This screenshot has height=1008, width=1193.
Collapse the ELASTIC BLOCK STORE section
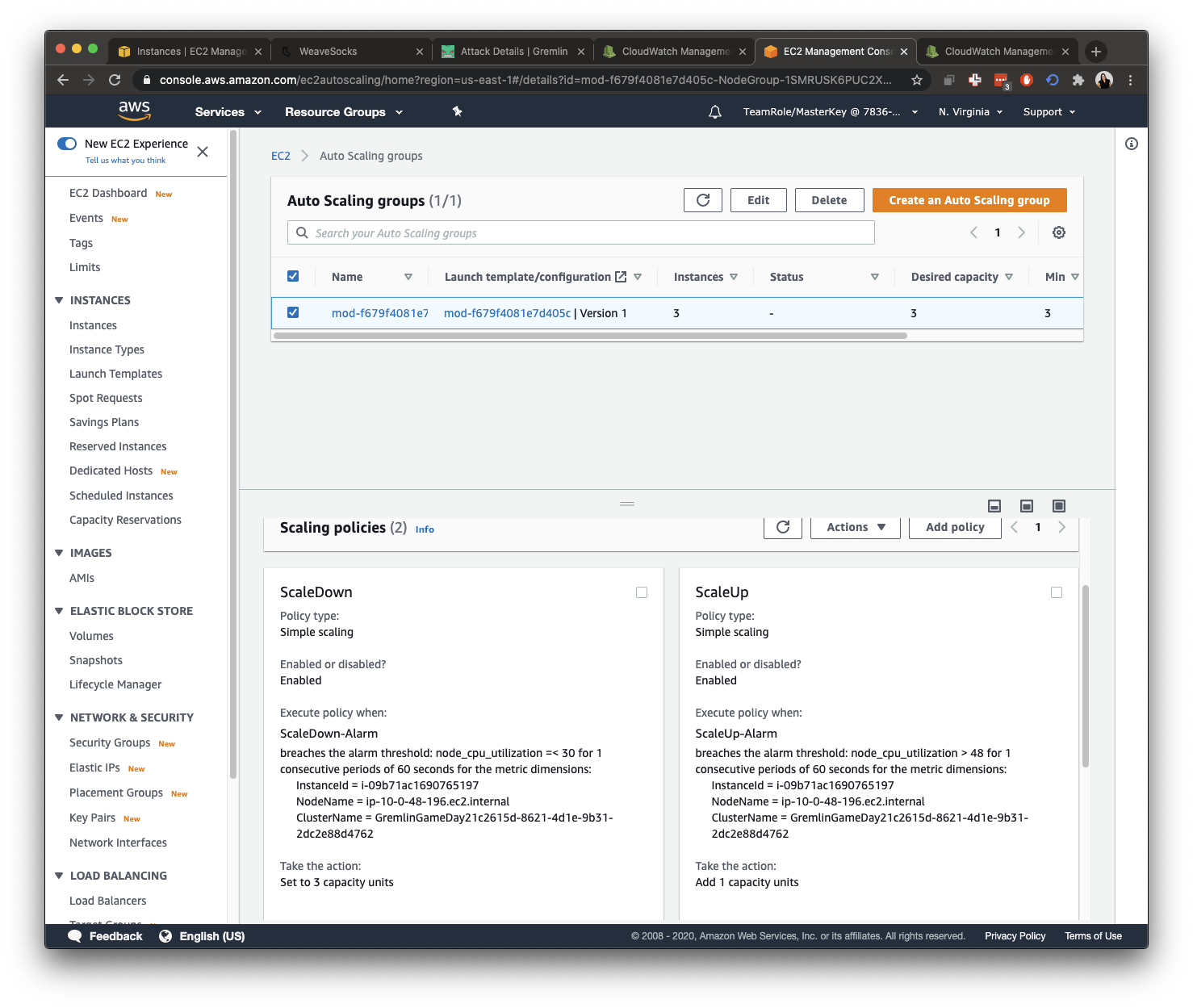click(59, 611)
